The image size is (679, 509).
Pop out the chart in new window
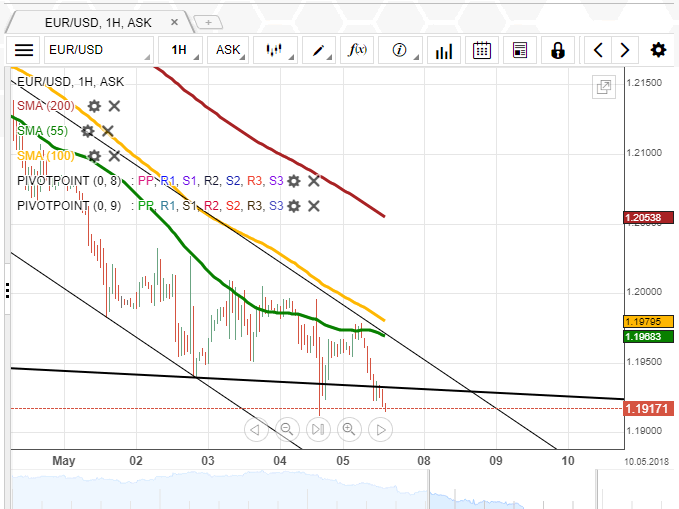pos(604,87)
